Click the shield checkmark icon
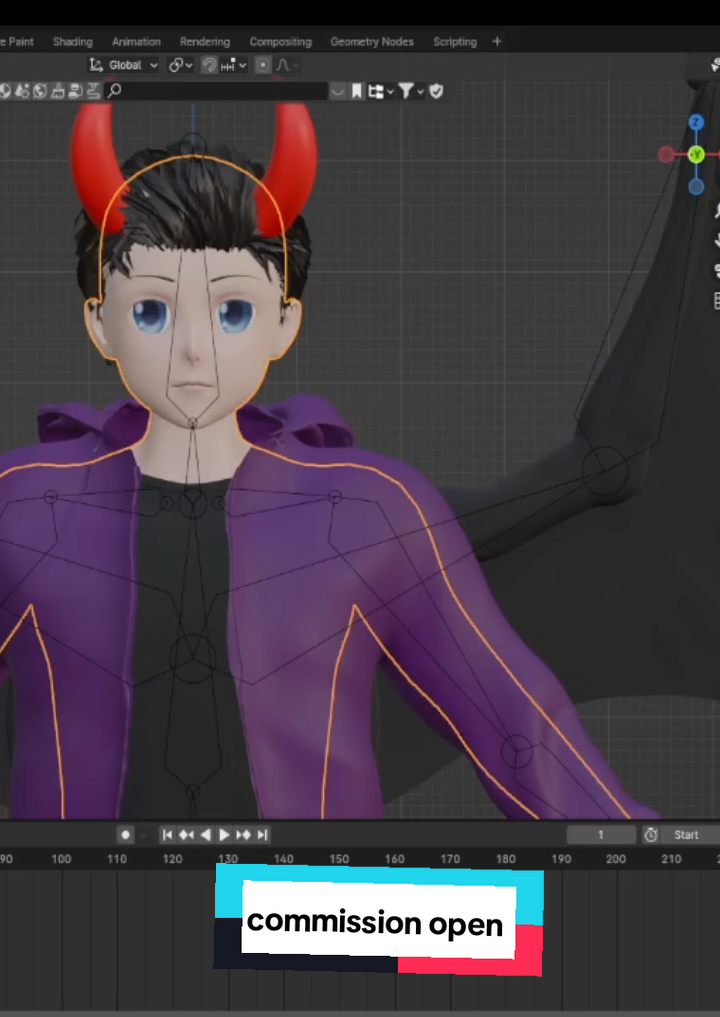The image size is (720, 1017). (437, 91)
